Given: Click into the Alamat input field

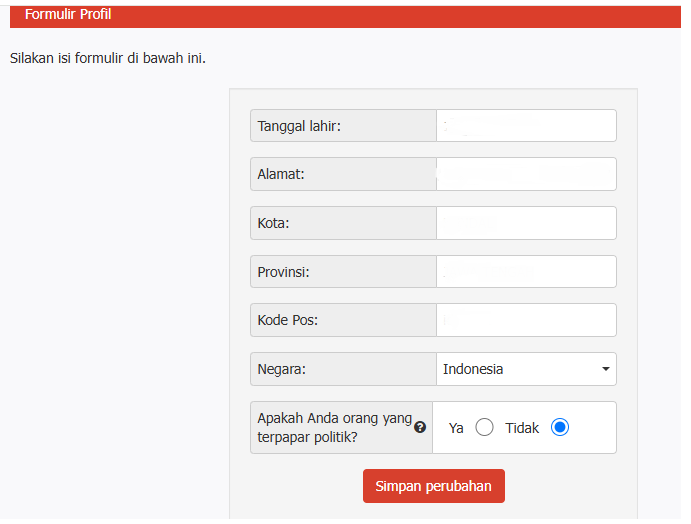Looking at the screenshot, I should (x=526, y=174).
